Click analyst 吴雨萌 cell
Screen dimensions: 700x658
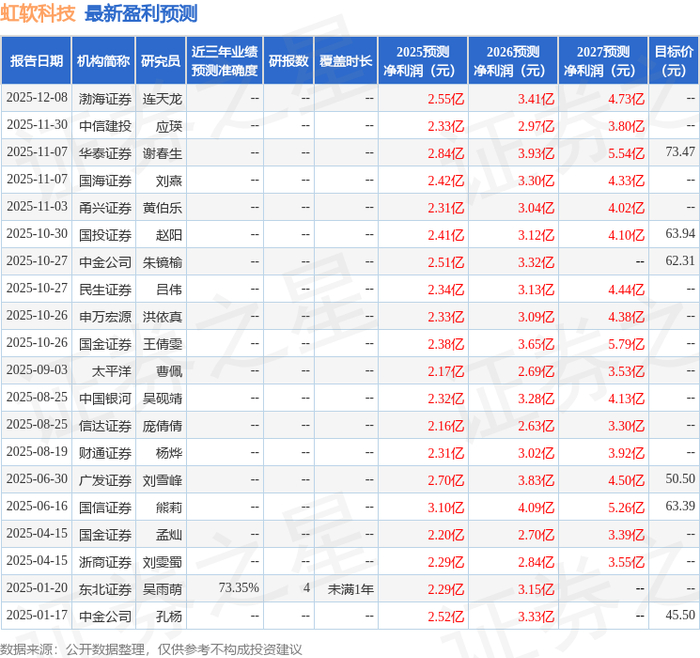pyautogui.click(x=162, y=589)
